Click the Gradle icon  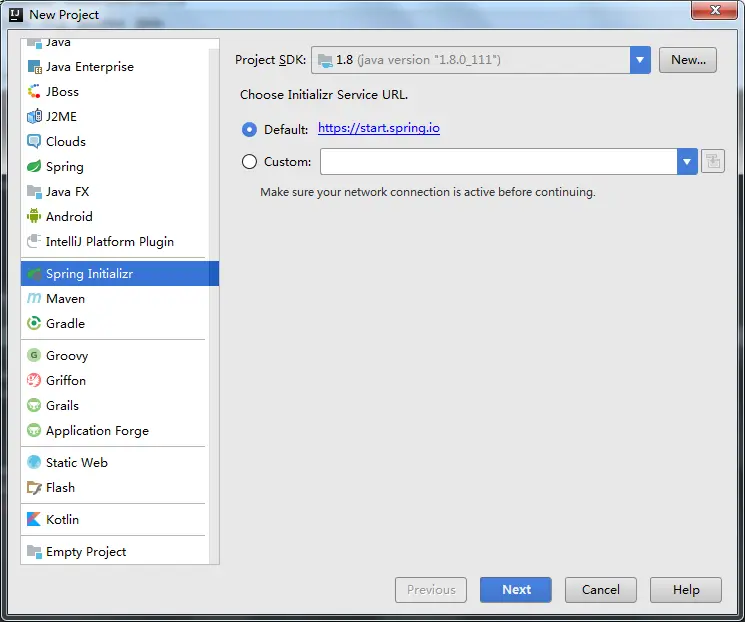click(x=34, y=324)
